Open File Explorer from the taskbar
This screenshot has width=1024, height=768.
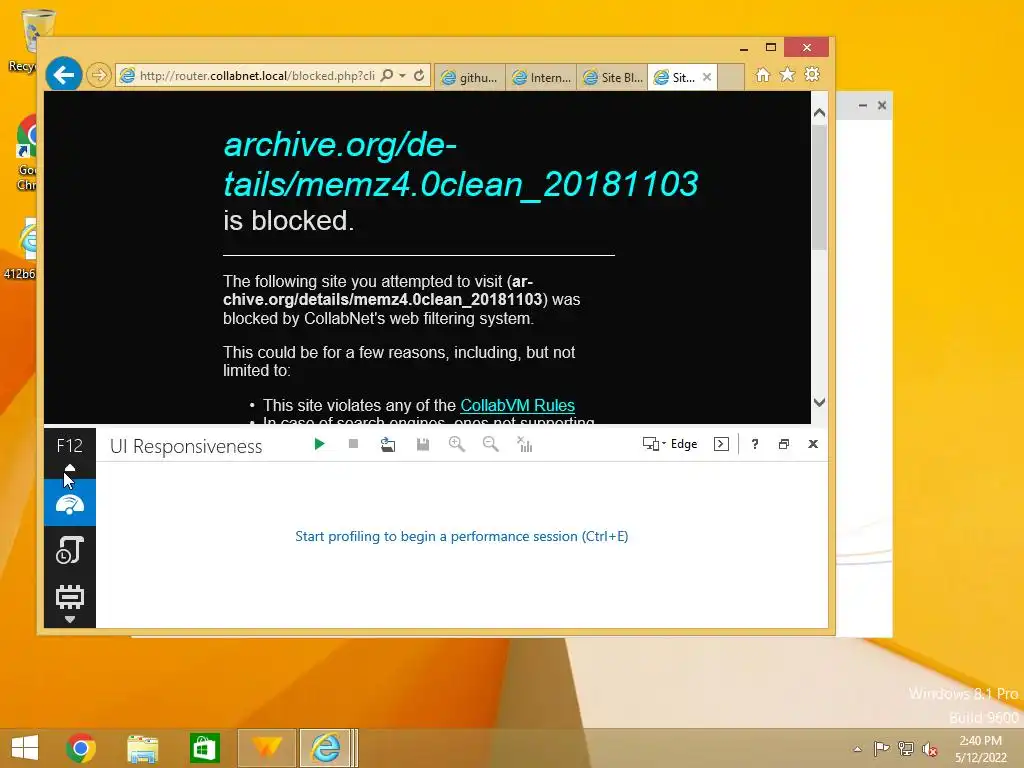pos(142,748)
